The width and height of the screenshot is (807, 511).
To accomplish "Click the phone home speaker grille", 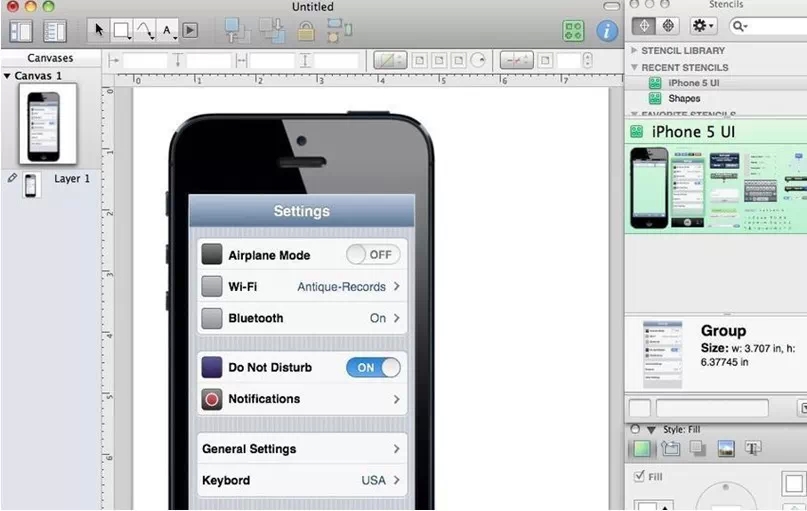I will coord(302,162).
